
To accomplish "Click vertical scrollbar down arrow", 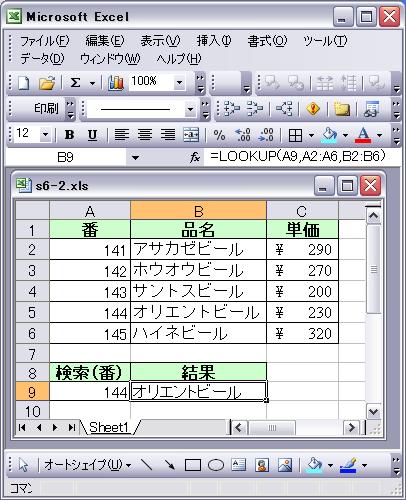I will tap(373, 412).
